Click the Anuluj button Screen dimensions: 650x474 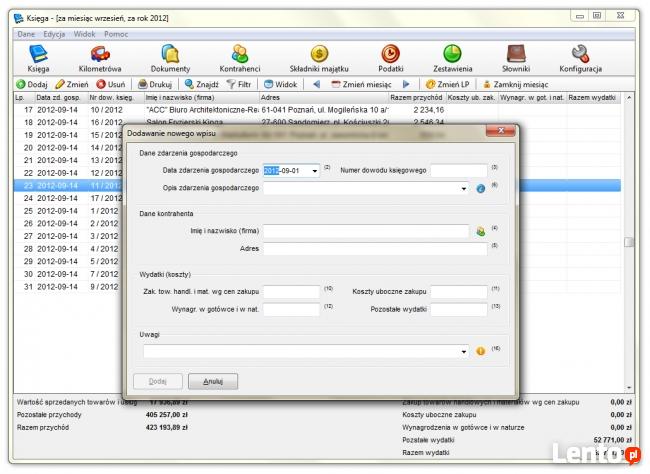[x=213, y=381]
